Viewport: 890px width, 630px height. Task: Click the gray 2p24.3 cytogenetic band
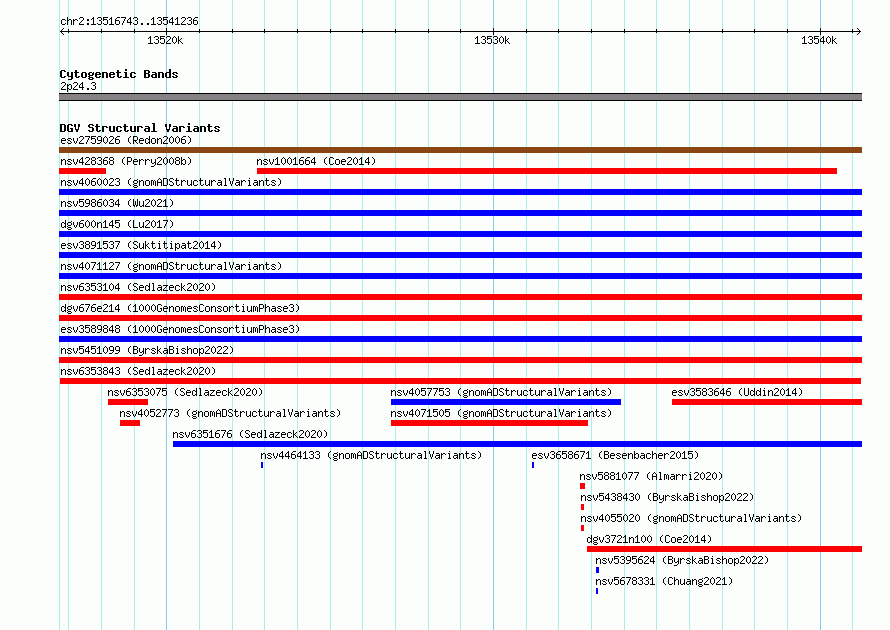(x=460, y=97)
